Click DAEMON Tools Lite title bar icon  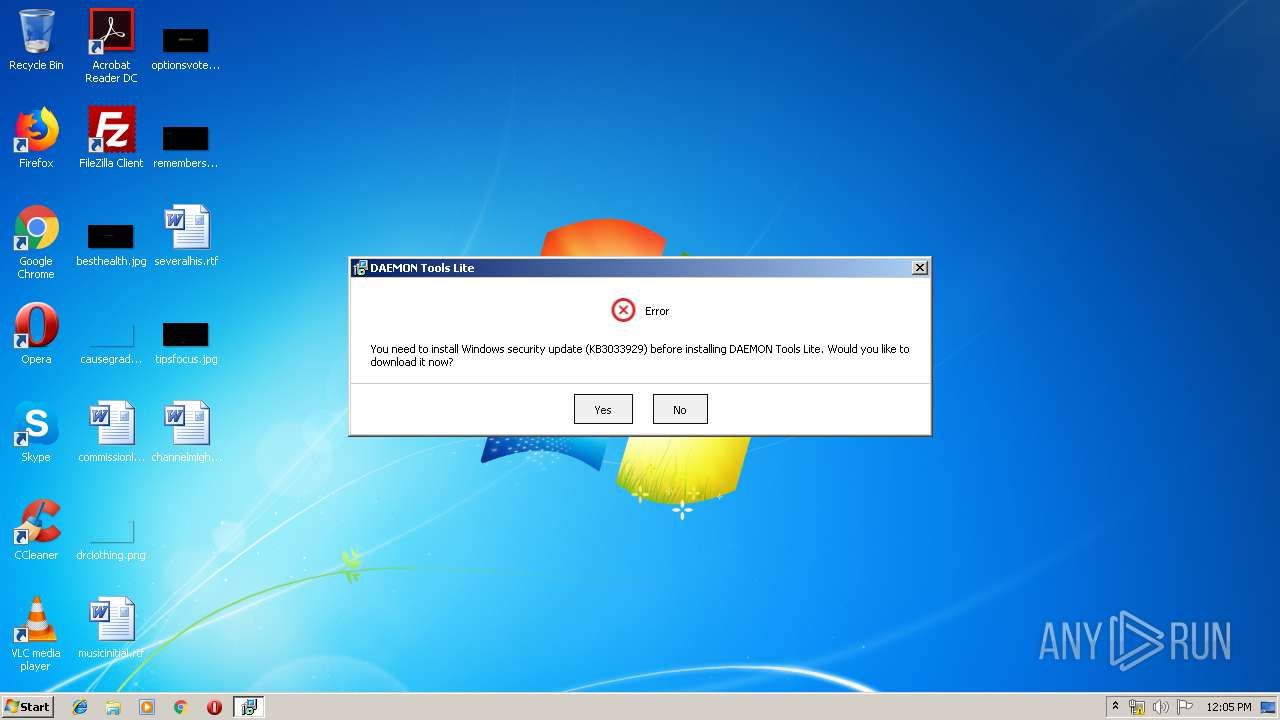pos(360,267)
